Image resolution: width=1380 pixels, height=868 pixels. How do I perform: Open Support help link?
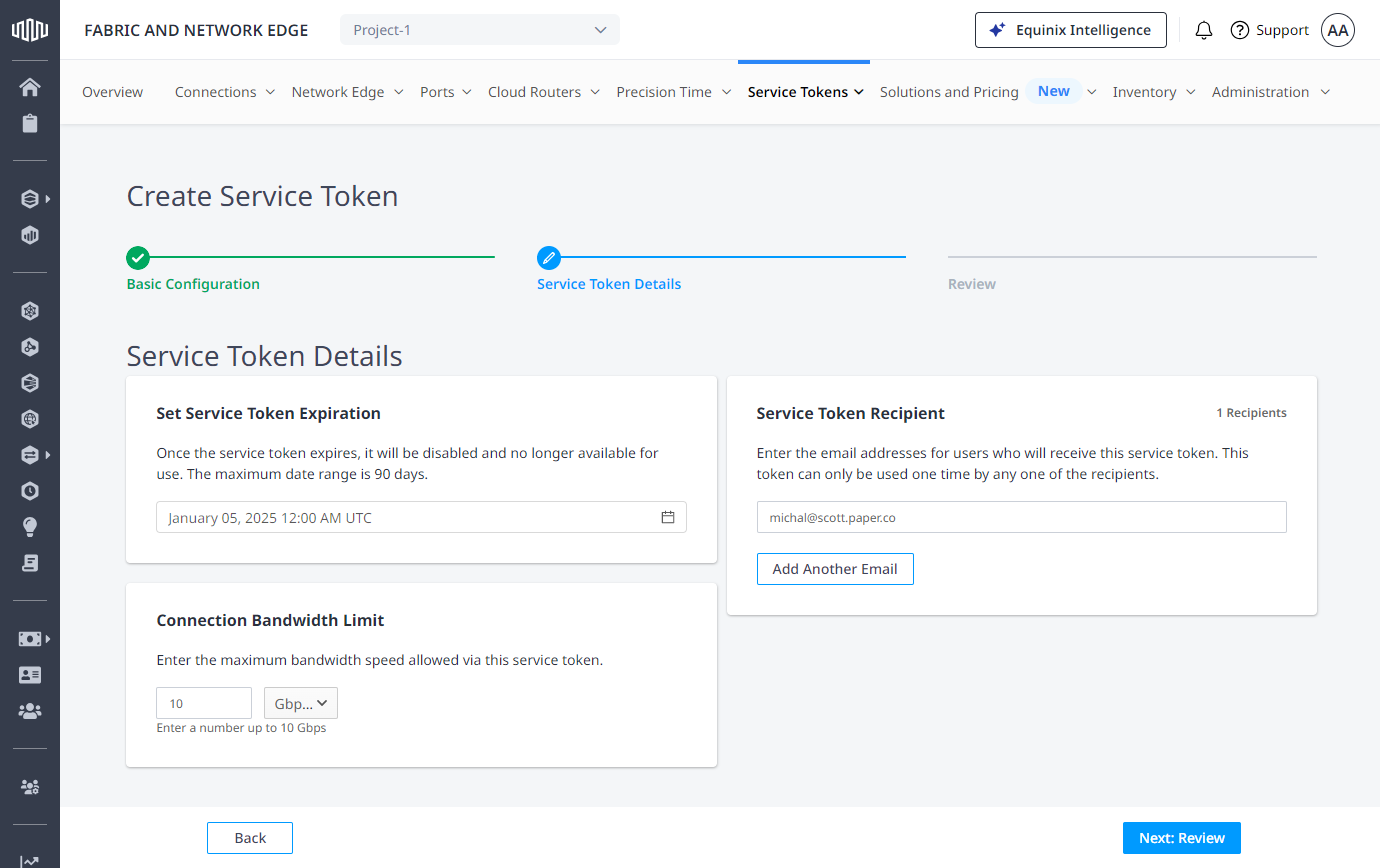click(x=1269, y=30)
